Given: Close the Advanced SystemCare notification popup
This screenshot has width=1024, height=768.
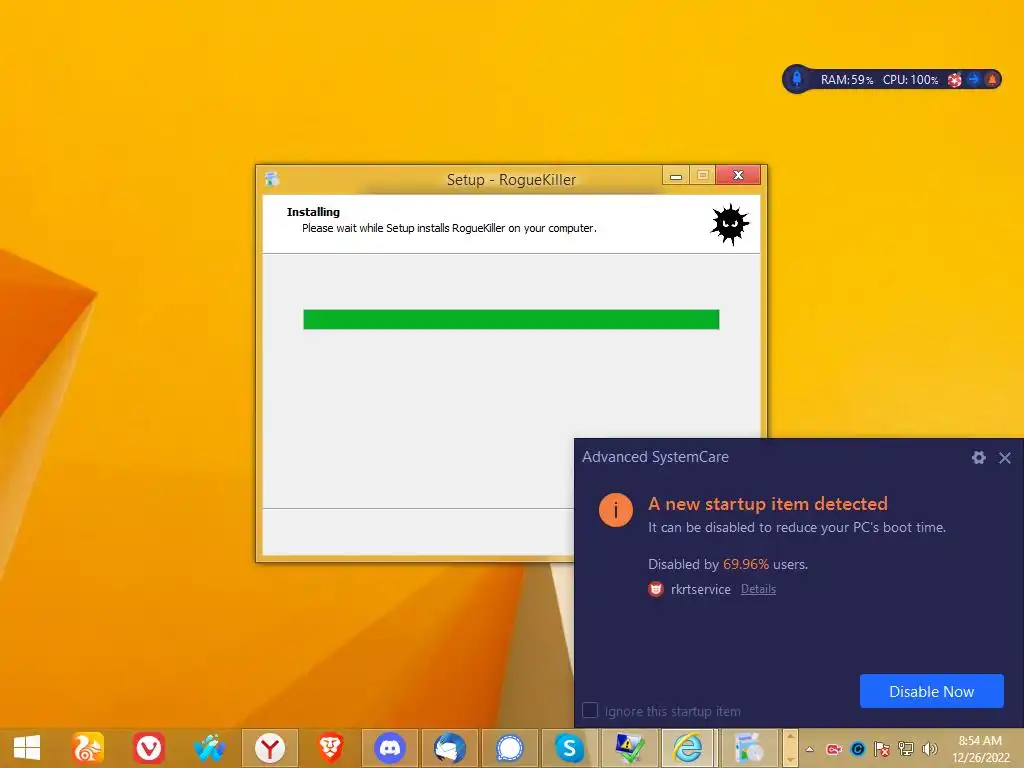Looking at the screenshot, I should pyautogui.click(x=1004, y=458).
